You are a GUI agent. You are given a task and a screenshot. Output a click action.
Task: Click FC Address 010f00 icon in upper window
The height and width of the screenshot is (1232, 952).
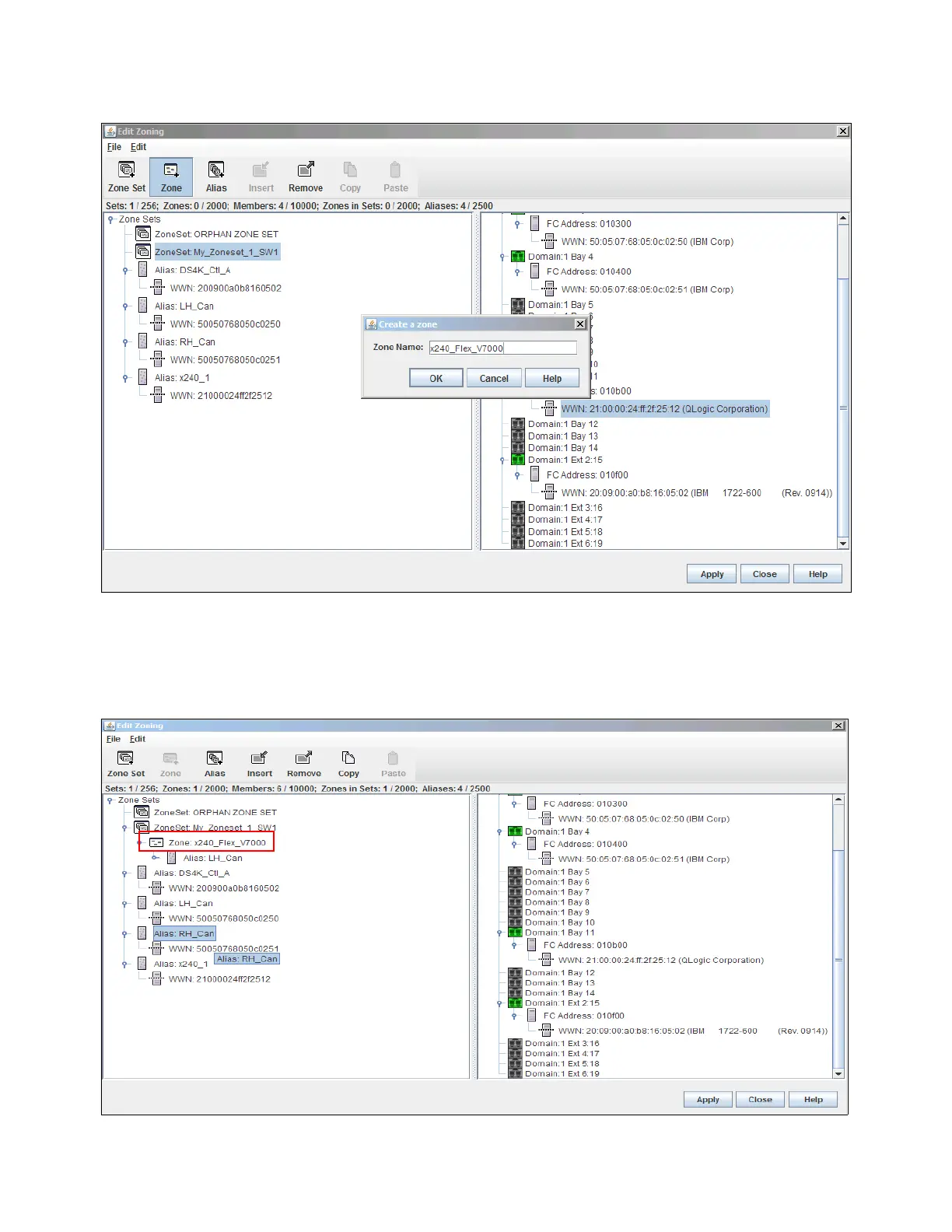(x=535, y=474)
